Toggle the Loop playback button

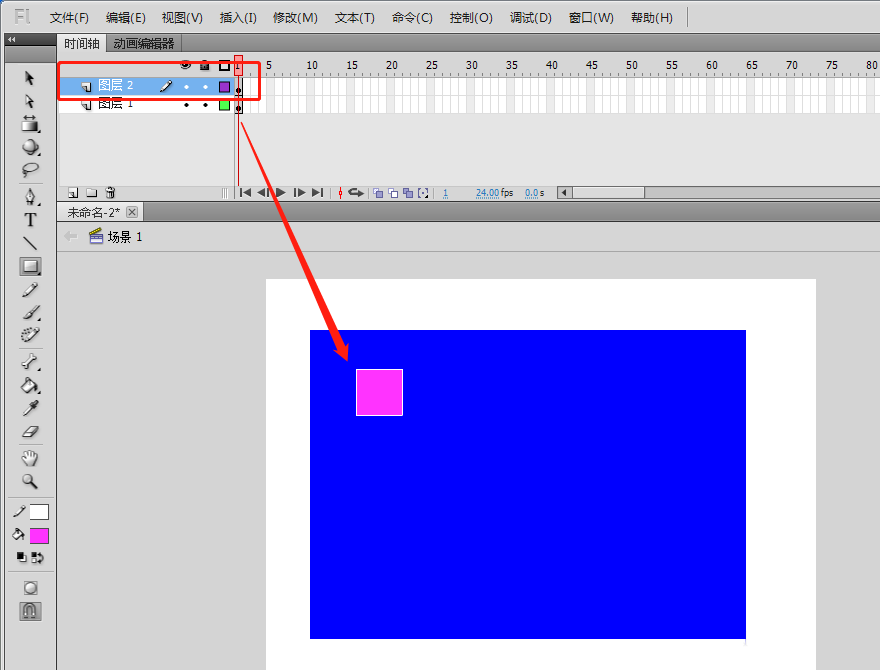tap(356, 192)
